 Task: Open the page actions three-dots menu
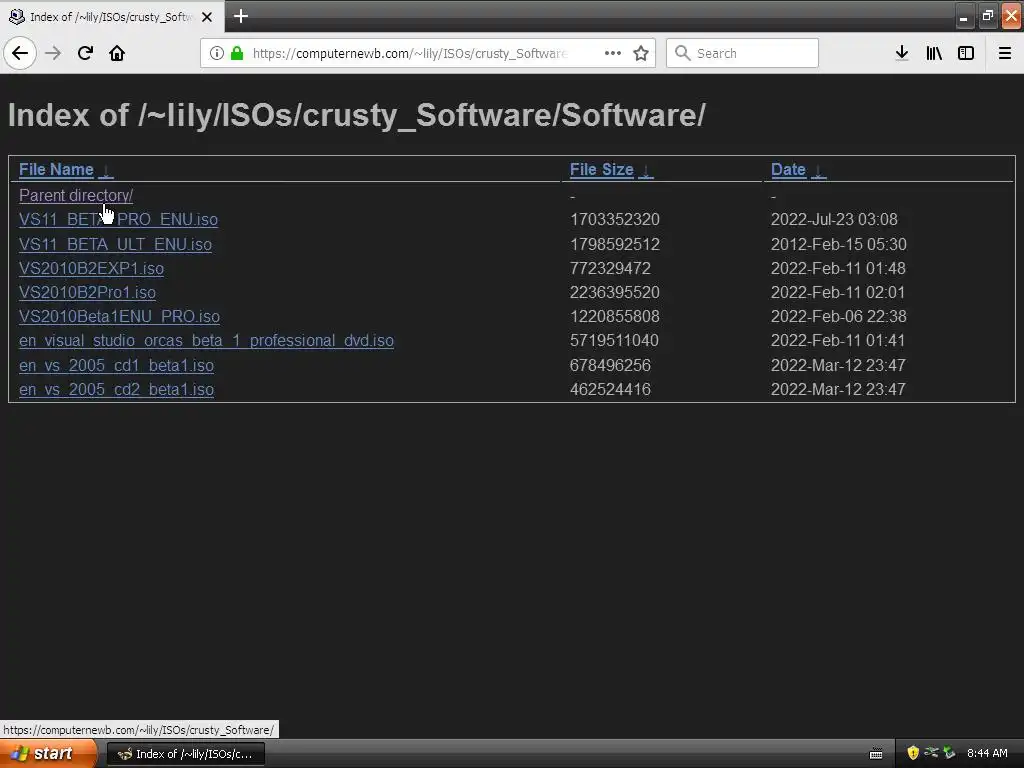click(613, 53)
